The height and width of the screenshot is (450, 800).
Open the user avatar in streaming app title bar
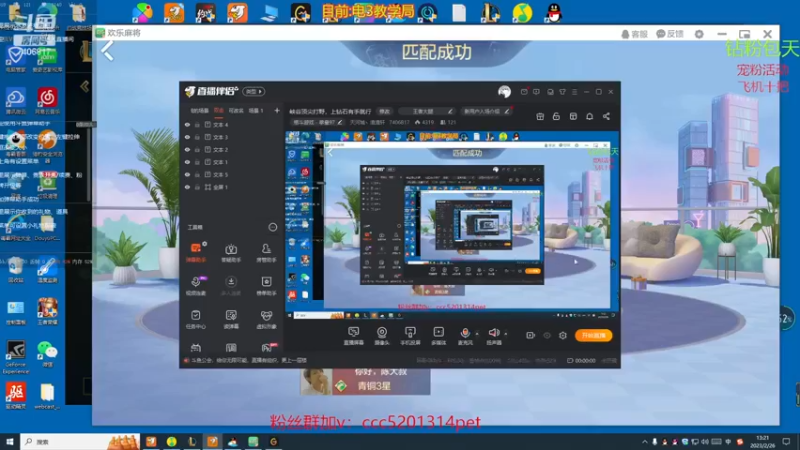(504, 92)
